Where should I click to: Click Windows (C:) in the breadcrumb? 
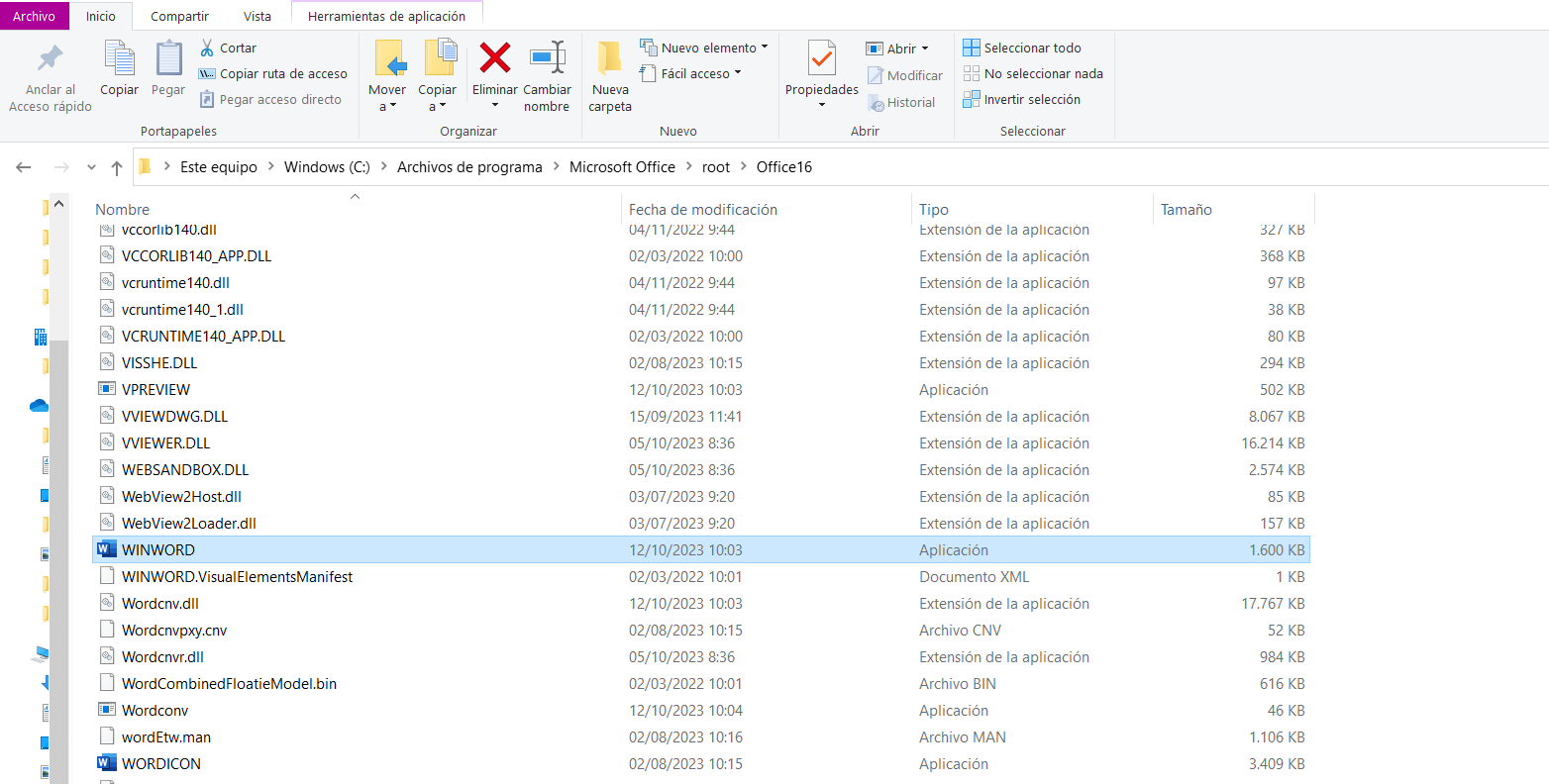pyautogui.click(x=327, y=166)
